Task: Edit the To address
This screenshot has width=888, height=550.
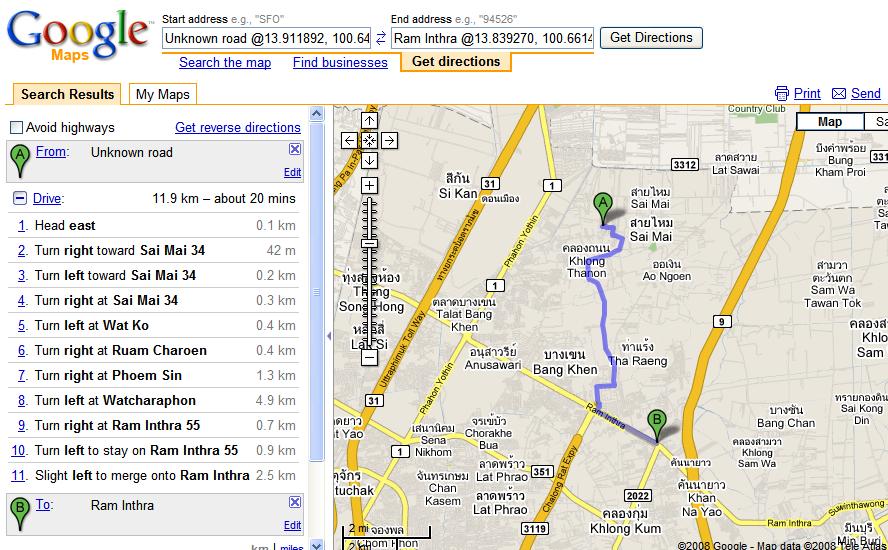Action: click(292, 525)
